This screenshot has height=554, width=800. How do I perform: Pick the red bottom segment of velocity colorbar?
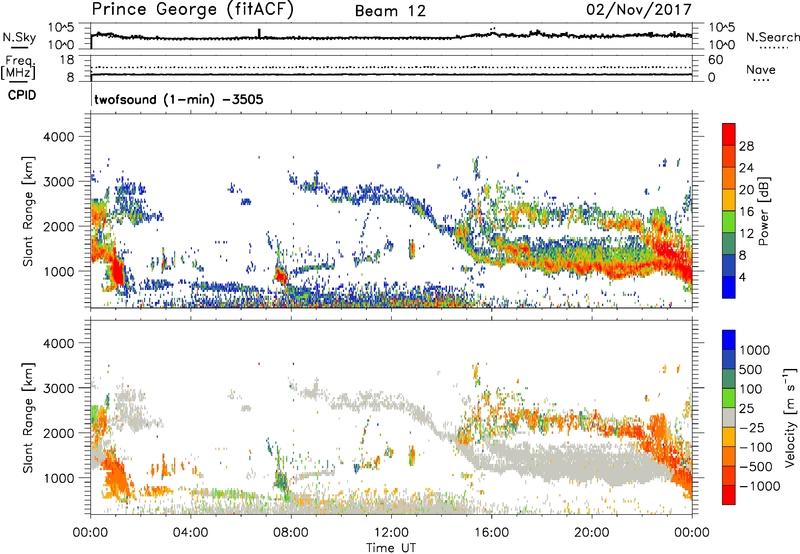[x=729, y=495]
